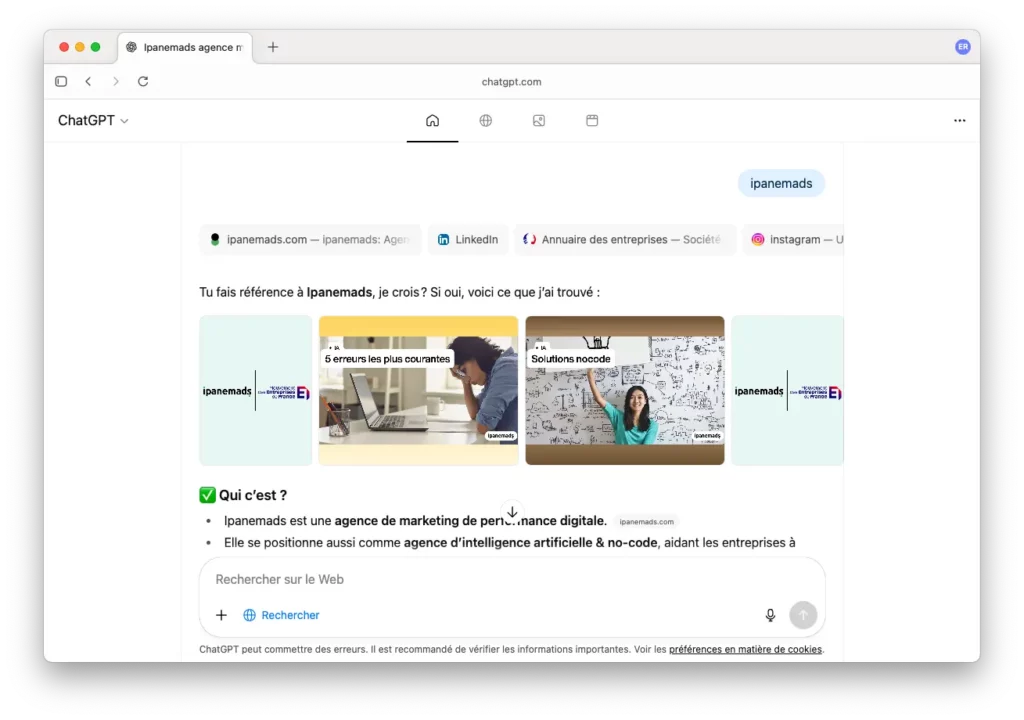The image size is (1024, 720).
Task: Click the scroll-to-bottom arrow button
Action: click(x=512, y=512)
